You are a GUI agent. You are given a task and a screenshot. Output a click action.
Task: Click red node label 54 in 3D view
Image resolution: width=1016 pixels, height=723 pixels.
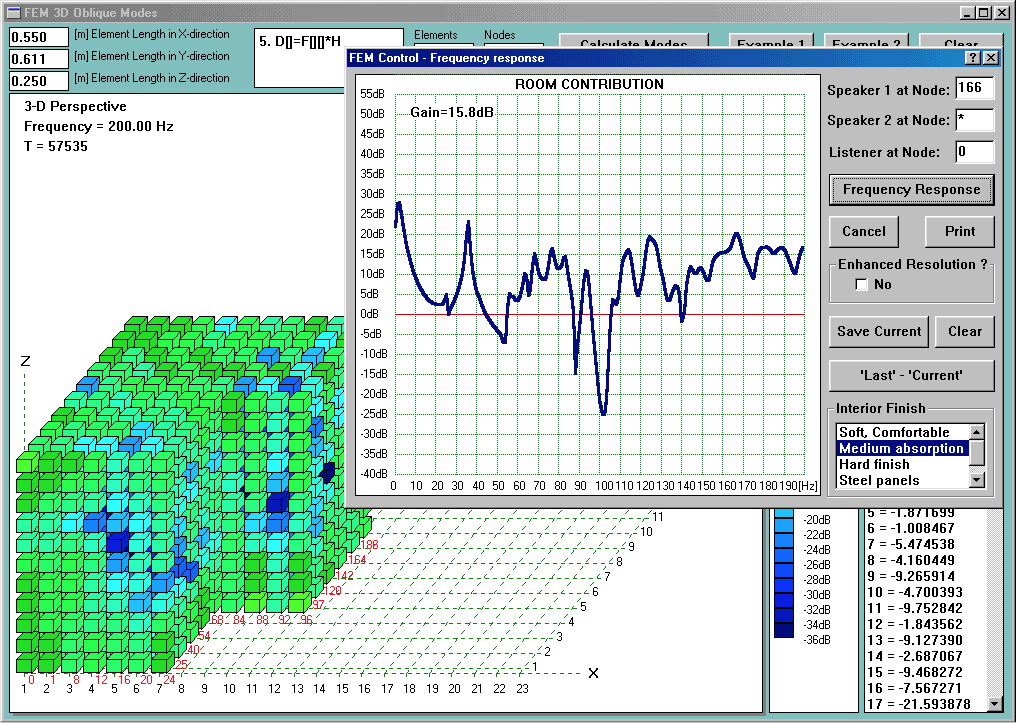204,636
